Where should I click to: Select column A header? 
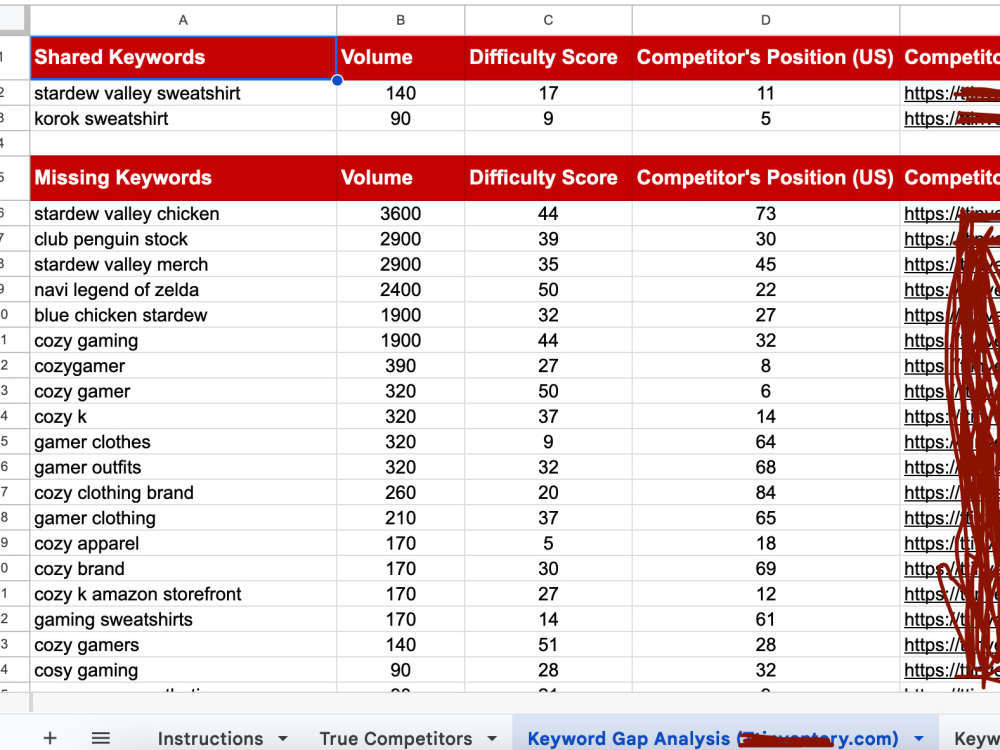click(x=183, y=20)
